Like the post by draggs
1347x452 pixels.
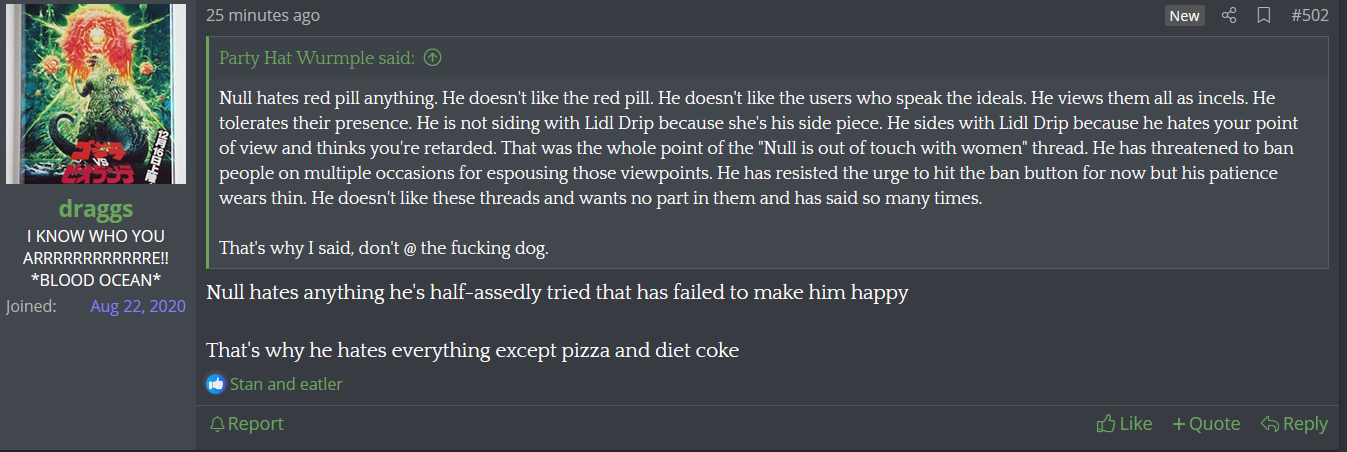[1124, 424]
